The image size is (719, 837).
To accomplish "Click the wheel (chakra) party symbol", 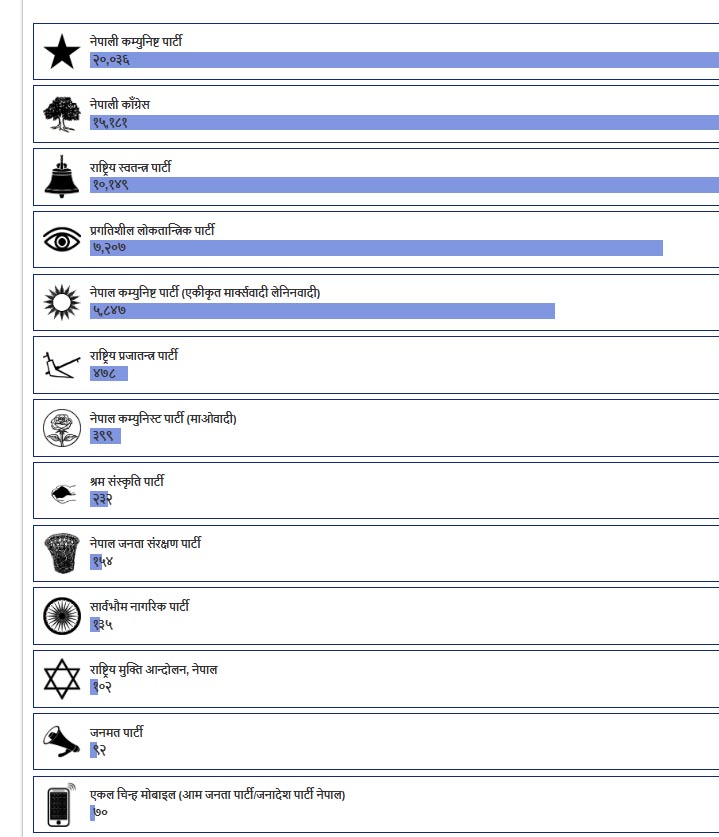I will click(62, 616).
